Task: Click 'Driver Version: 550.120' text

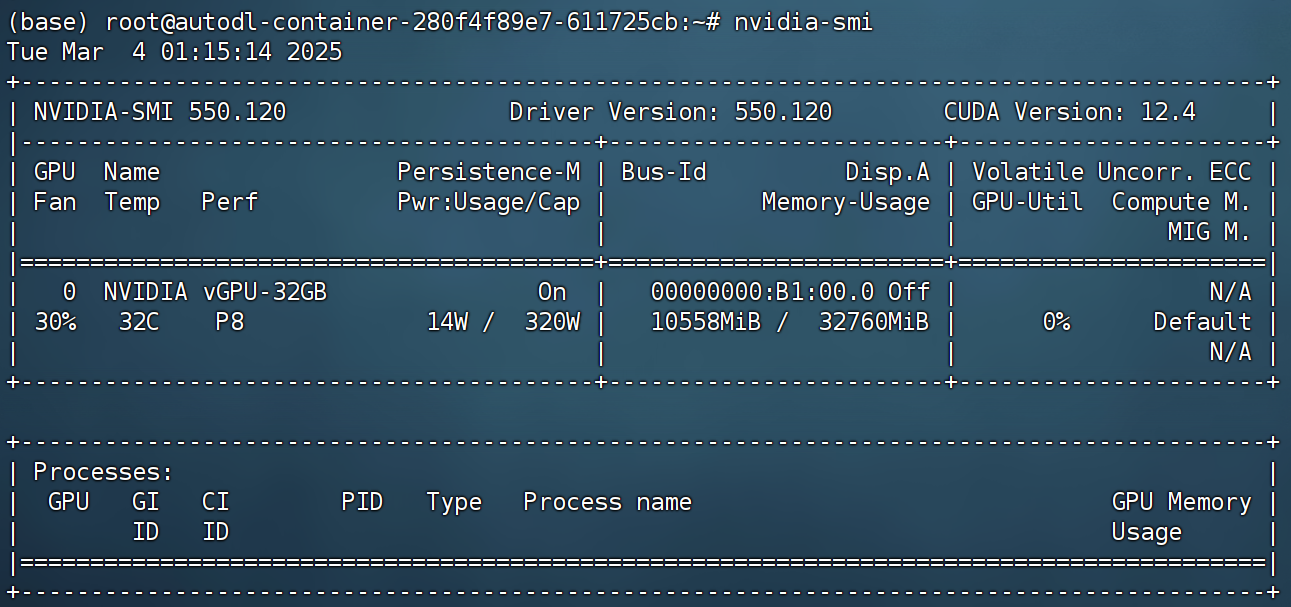Action: coord(670,112)
